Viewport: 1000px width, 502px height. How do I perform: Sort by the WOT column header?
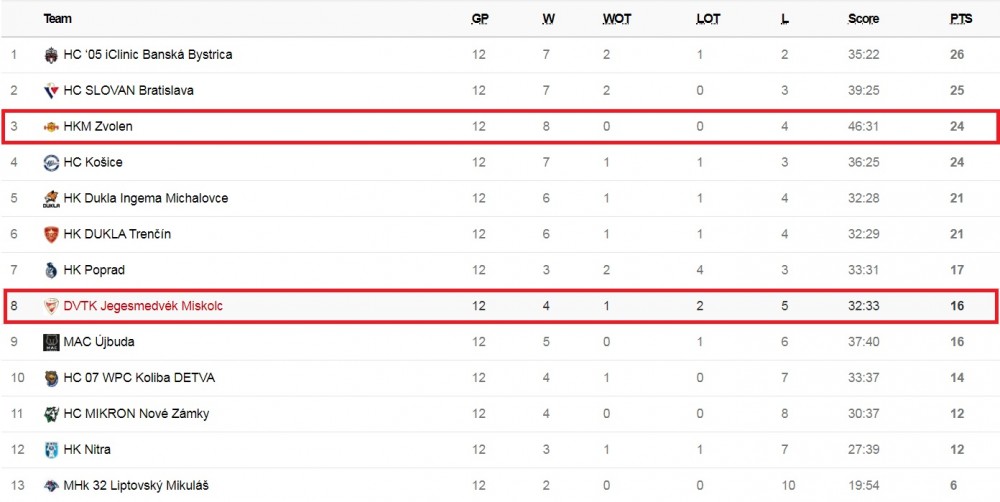617,19
